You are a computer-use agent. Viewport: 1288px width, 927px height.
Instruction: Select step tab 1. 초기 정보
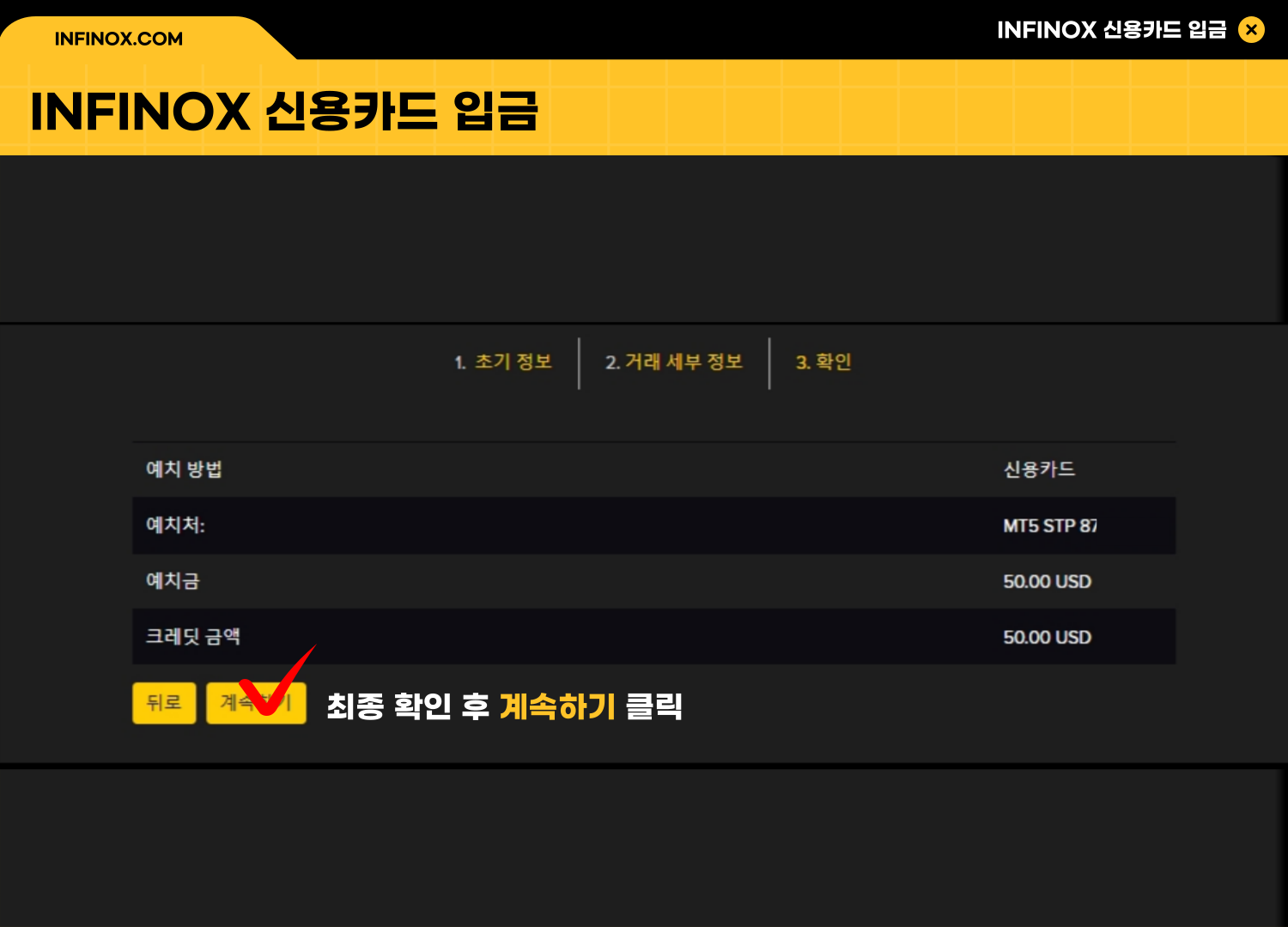tap(503, 362)
